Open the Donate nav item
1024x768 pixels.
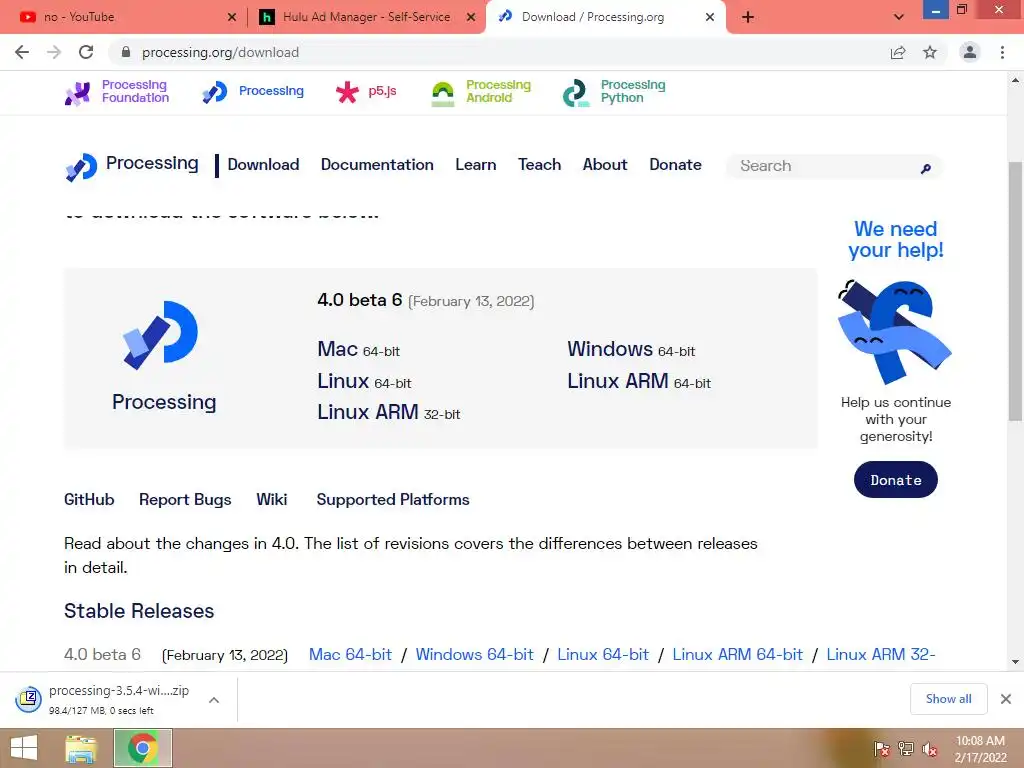click(675, 165)
